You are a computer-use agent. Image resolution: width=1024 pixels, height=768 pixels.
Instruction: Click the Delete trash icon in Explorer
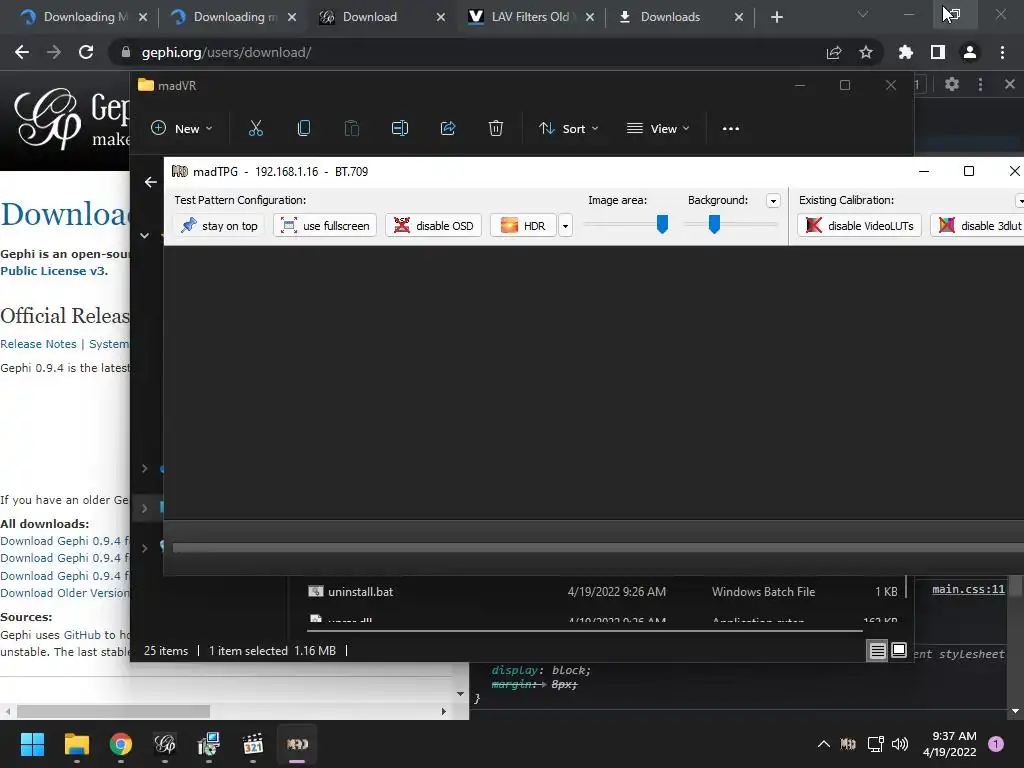point(496,129)
